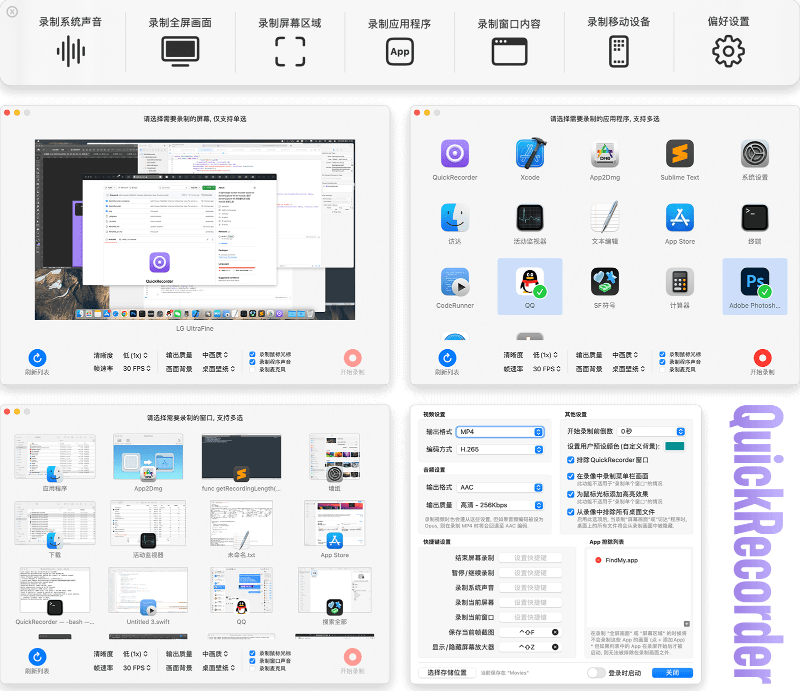The image size is (800, 691).
Task: Choose the 活动监视器 app icon
Action: [530, 217]
